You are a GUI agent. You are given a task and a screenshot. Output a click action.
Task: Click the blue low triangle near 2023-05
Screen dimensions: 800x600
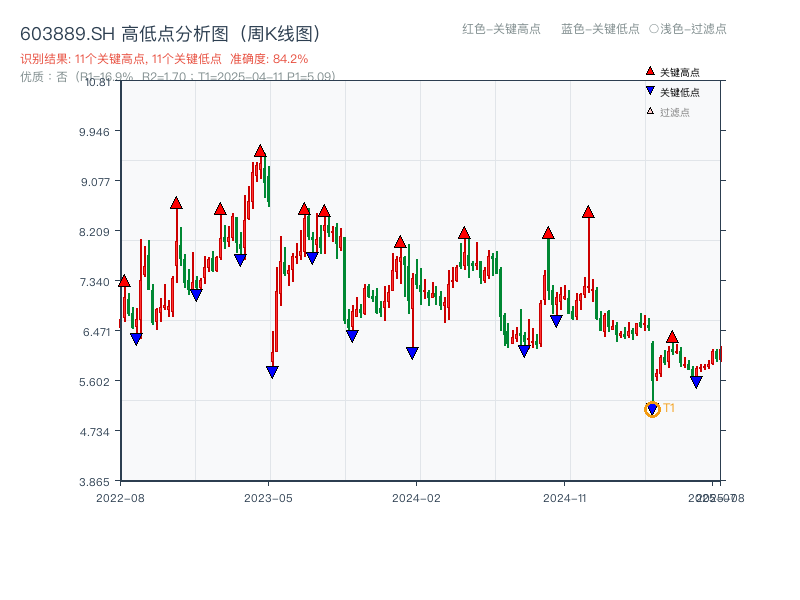point(271,371)
